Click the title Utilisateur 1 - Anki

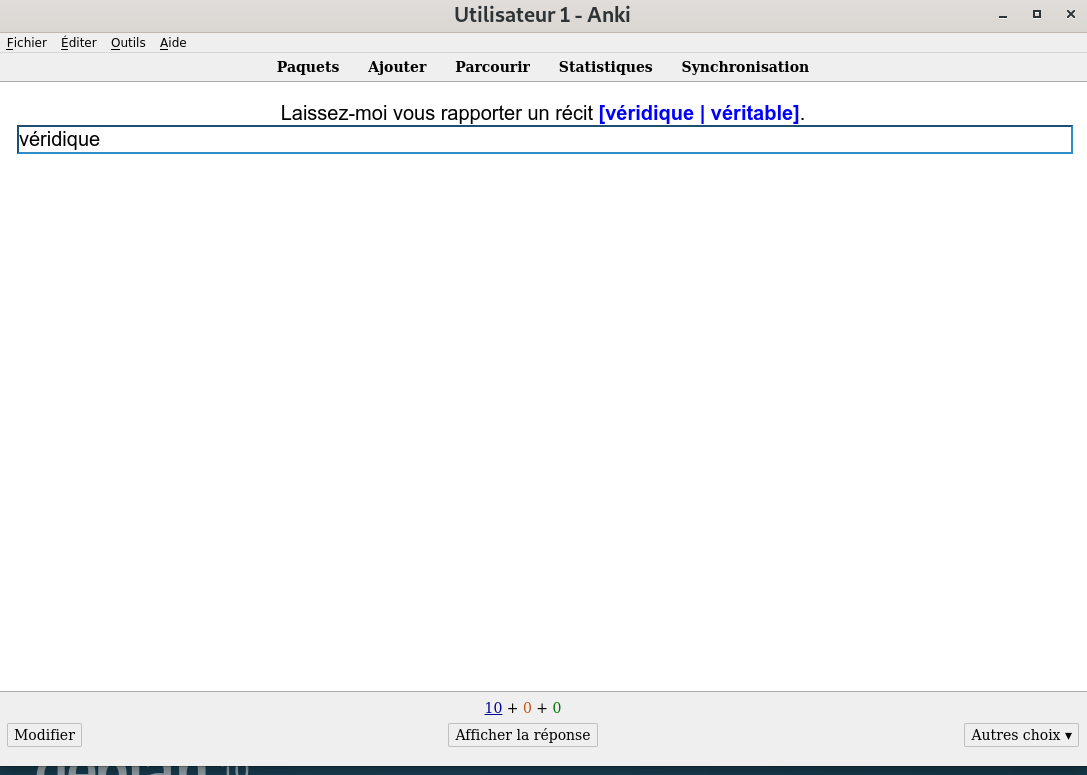click(x=542, y=15)
